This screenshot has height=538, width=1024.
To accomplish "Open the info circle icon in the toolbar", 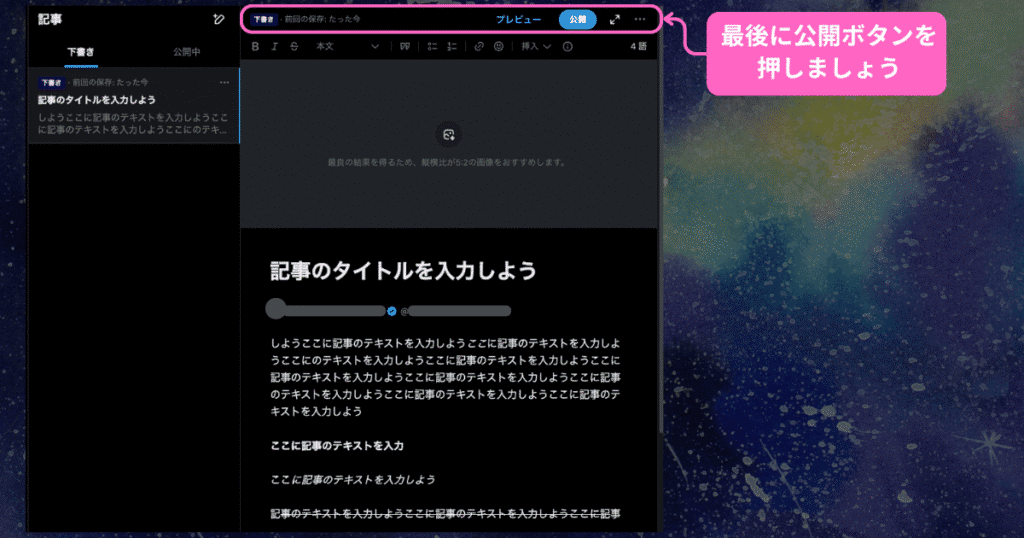I will pos(568,46).
